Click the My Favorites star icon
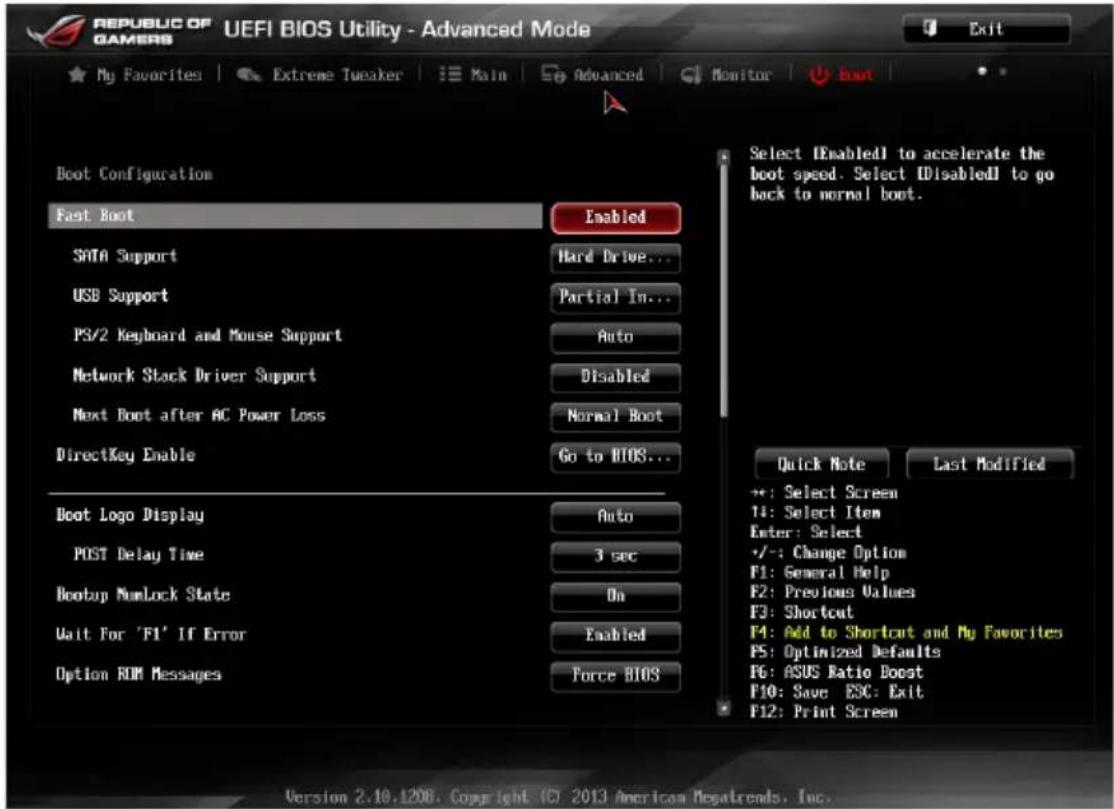 (x=77, y=74)
